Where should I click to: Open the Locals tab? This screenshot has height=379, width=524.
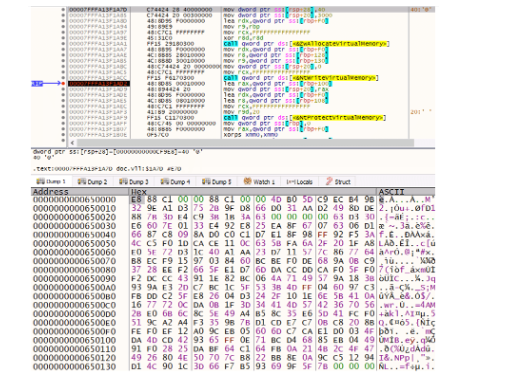(299, 181)
